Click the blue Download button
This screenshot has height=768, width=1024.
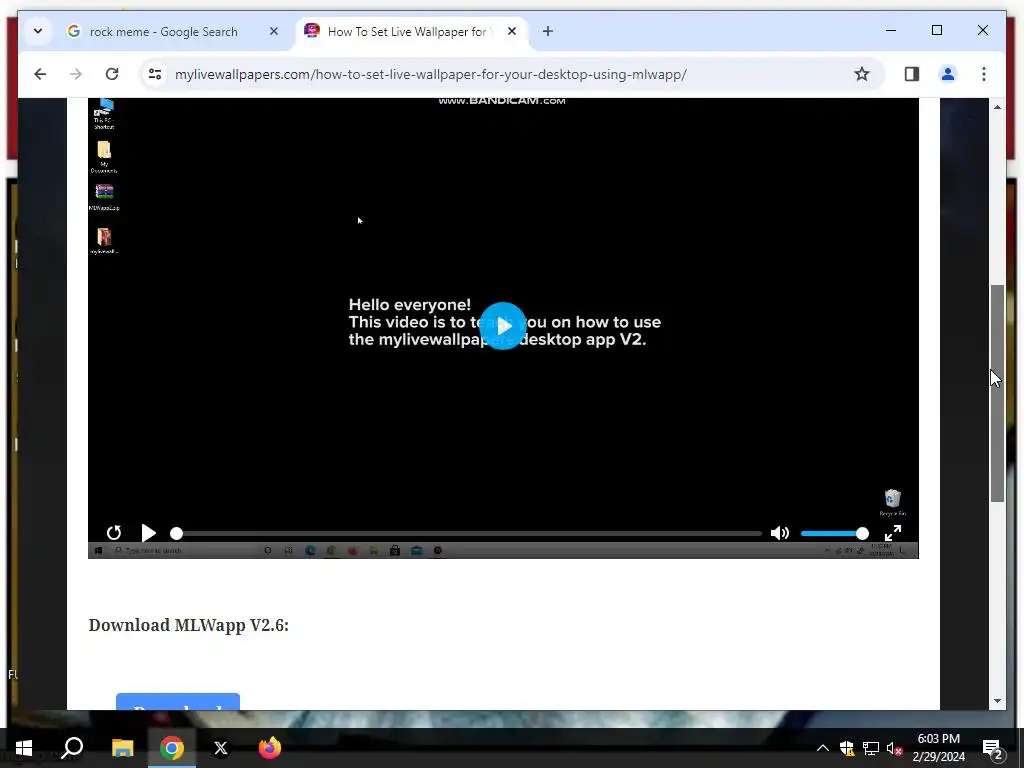pyautogui.click(x=178, y=701)
